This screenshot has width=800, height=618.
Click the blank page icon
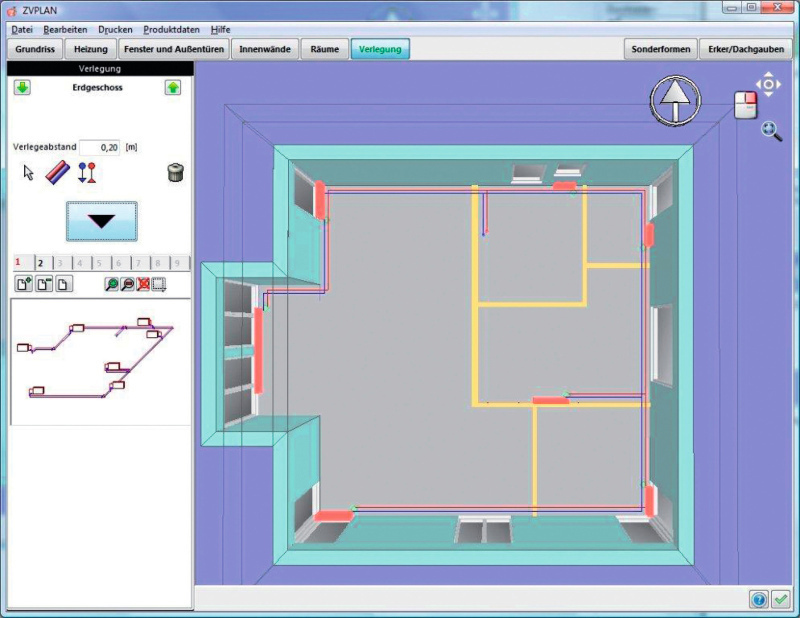click(63, 284)
